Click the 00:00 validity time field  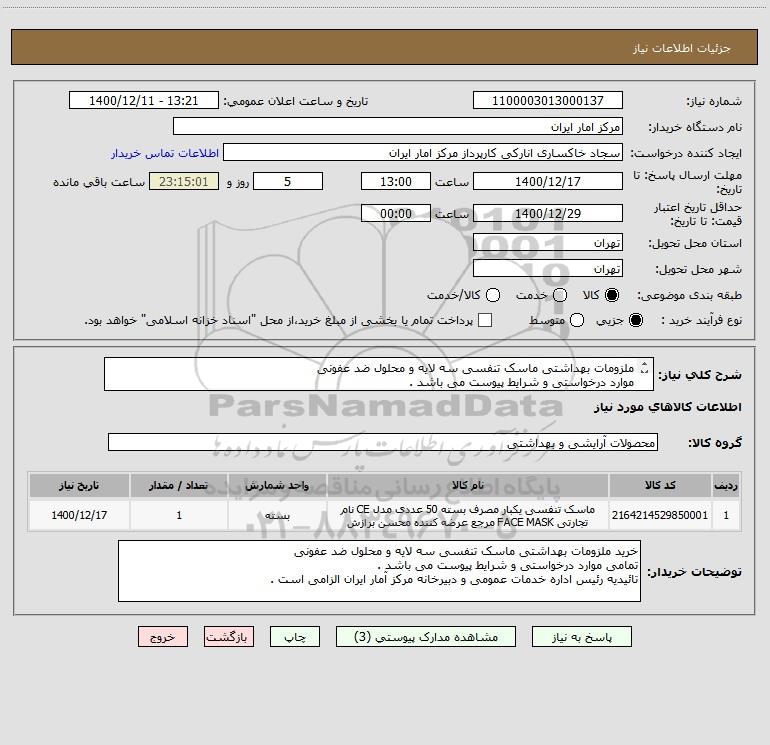396,214
